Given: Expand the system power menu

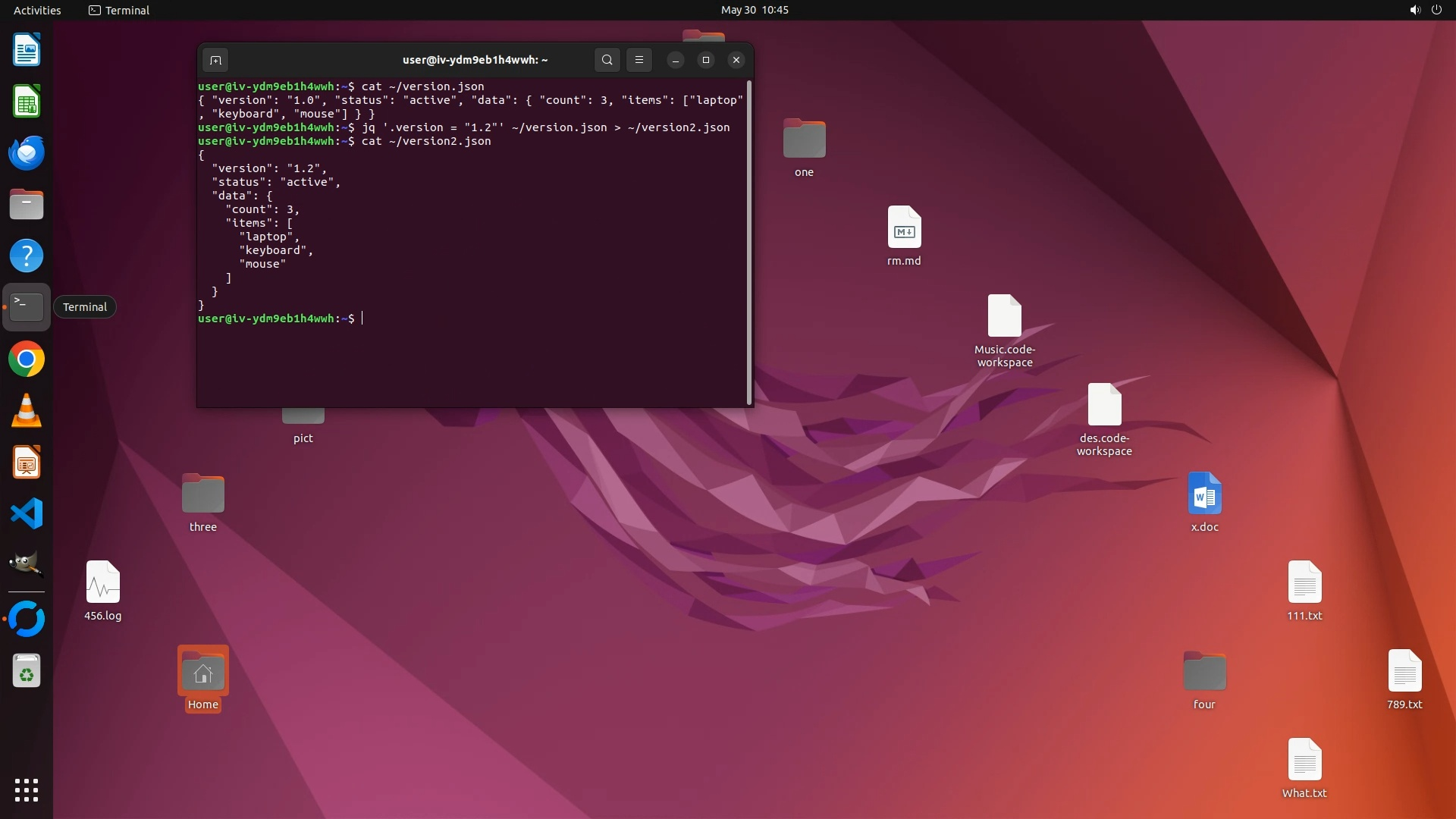Looking at the screenshot, I should (x=1436, y=10).
